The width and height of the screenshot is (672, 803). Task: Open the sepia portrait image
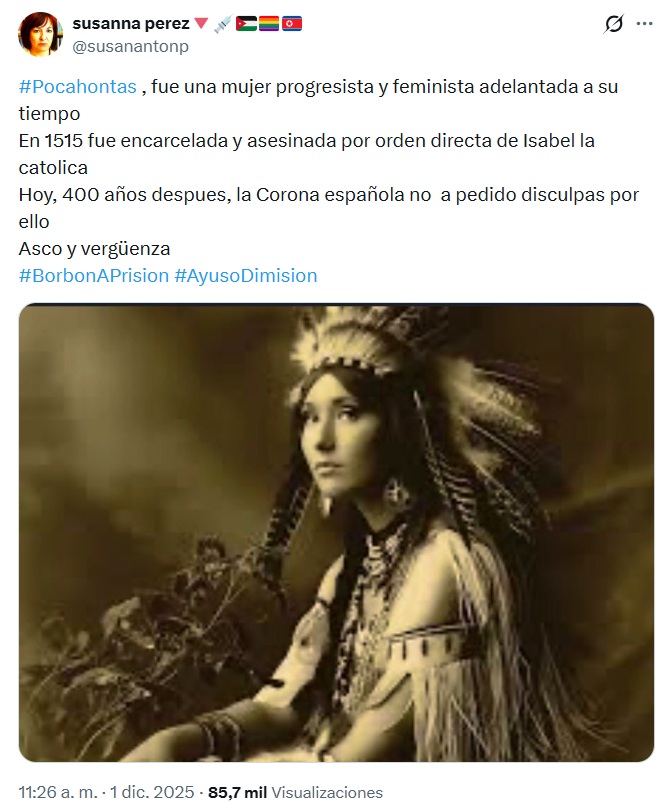click(336, 532)
